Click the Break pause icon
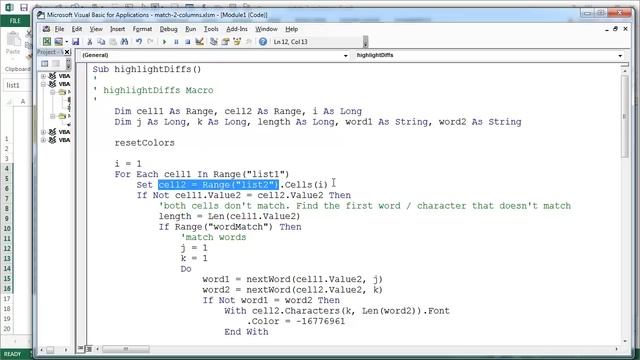640x360 pixels. click(x=176, y=42)
